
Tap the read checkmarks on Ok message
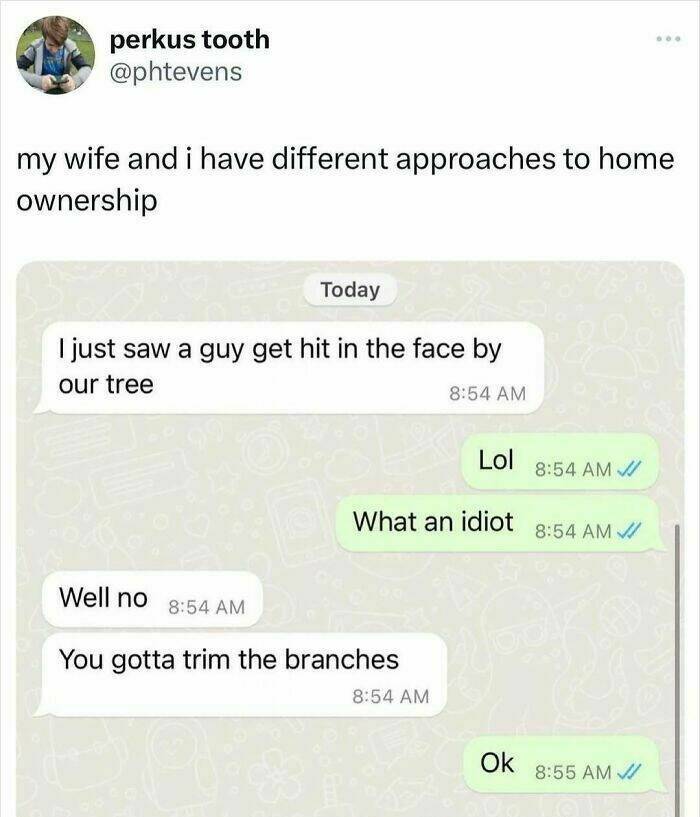pyautogui.click(x=628, y=772)
